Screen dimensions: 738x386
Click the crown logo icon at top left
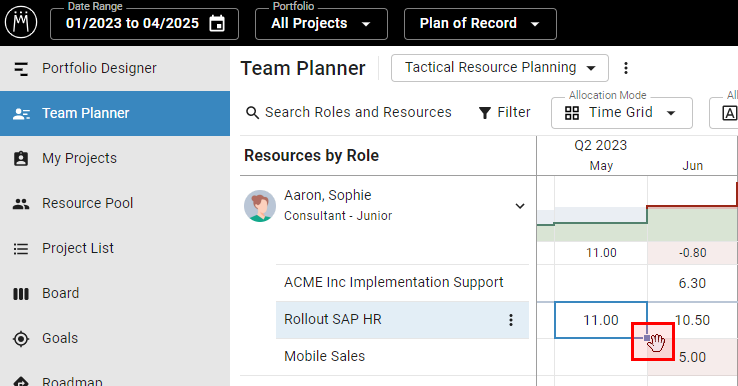(21, 22)
